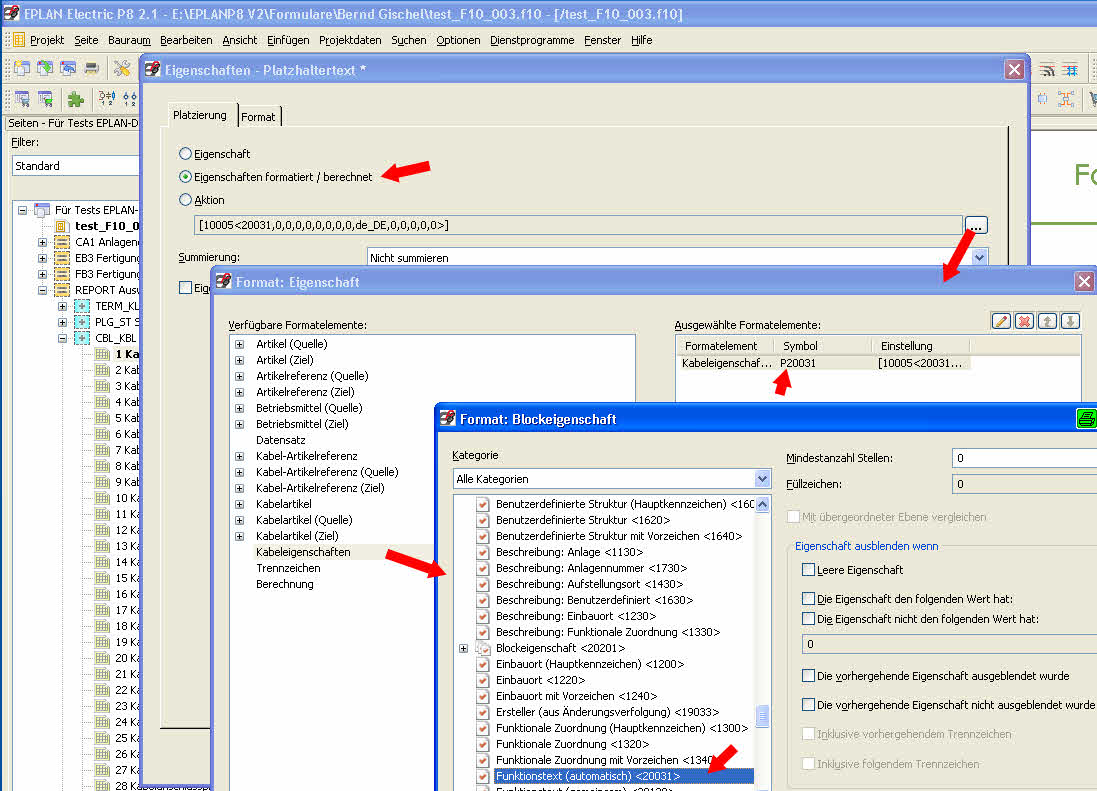Click the move format element up arrow

coord(1047,321)
